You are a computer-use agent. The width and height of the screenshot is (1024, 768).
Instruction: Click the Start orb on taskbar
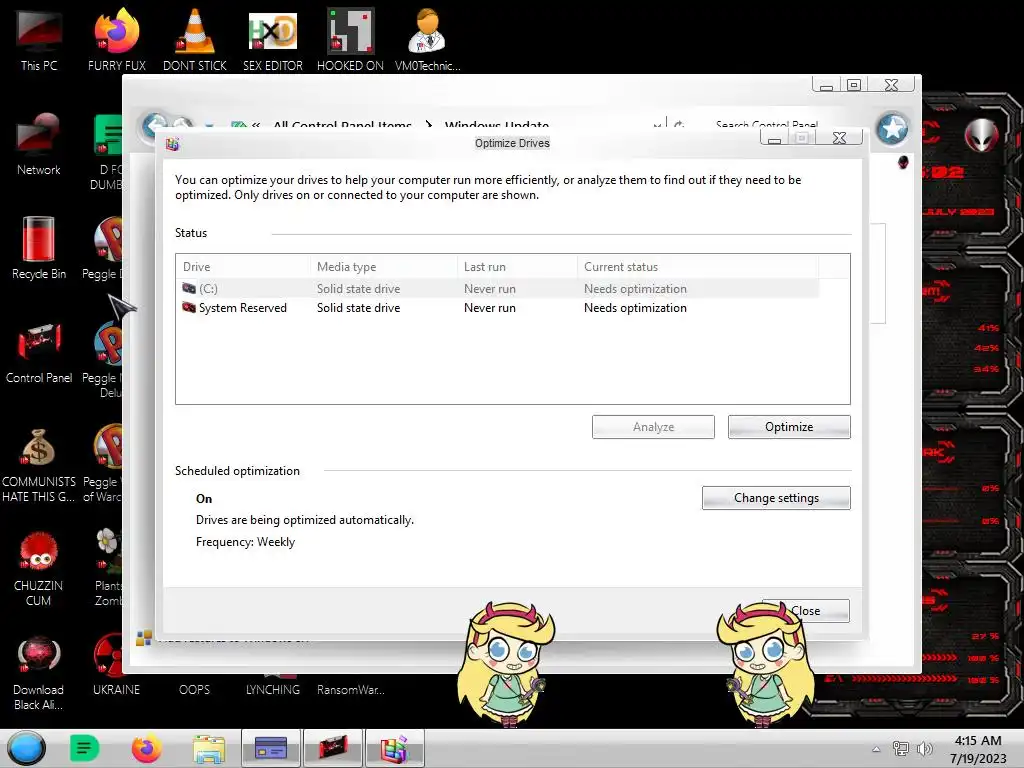[26, 748]
